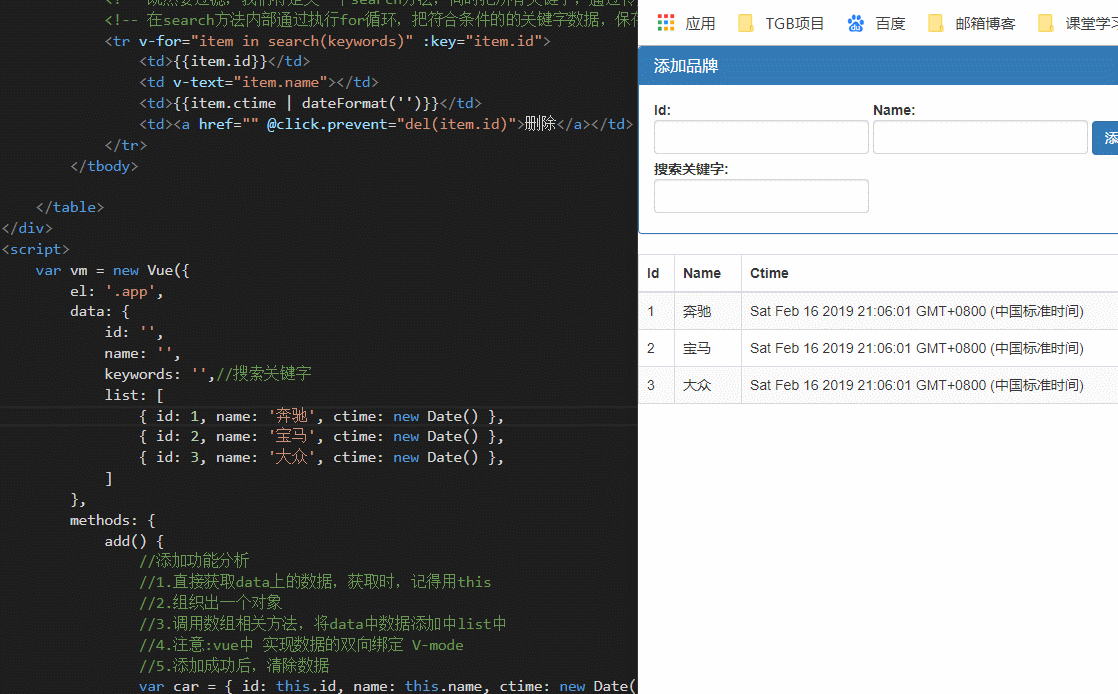Place cursor on the closing tbody tag
This screenshot has width=1118, height=694.
[x=104, y=166]
